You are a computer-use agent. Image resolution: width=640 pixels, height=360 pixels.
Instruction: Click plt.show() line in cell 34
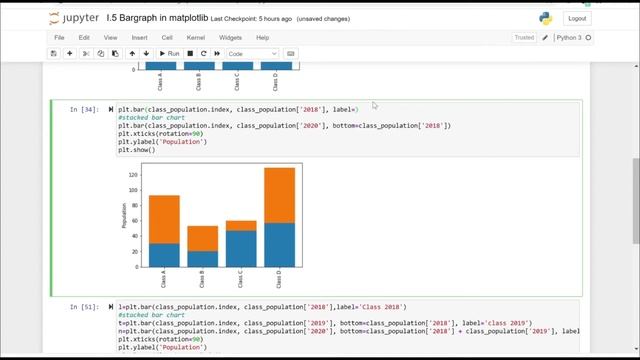137,150
